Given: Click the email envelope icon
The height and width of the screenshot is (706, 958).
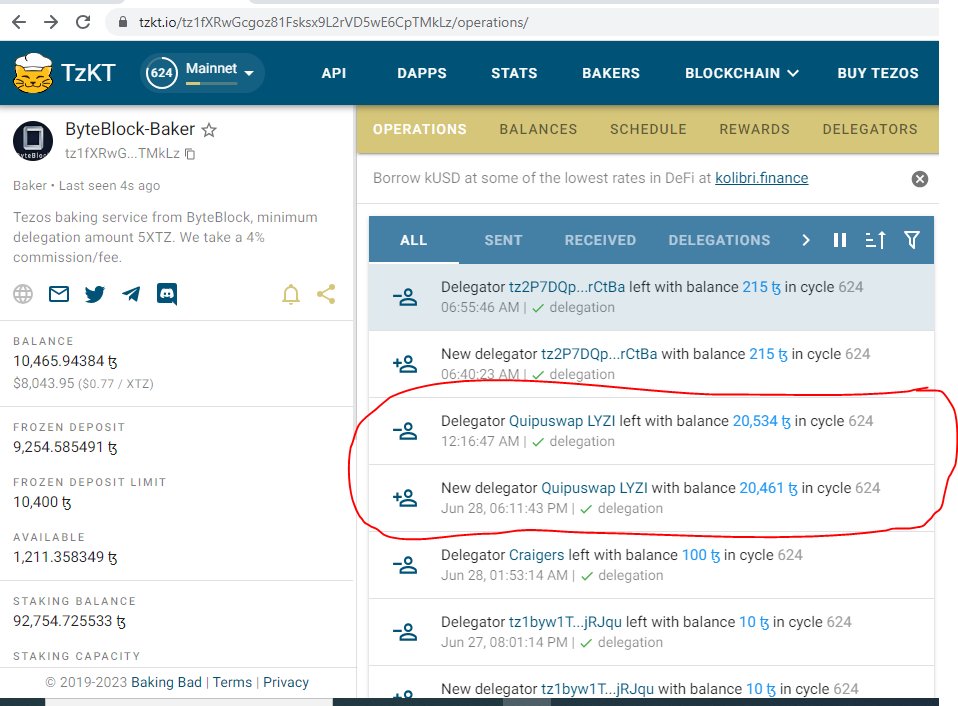Looking at the screenshot, I should (x=59, y=294).
